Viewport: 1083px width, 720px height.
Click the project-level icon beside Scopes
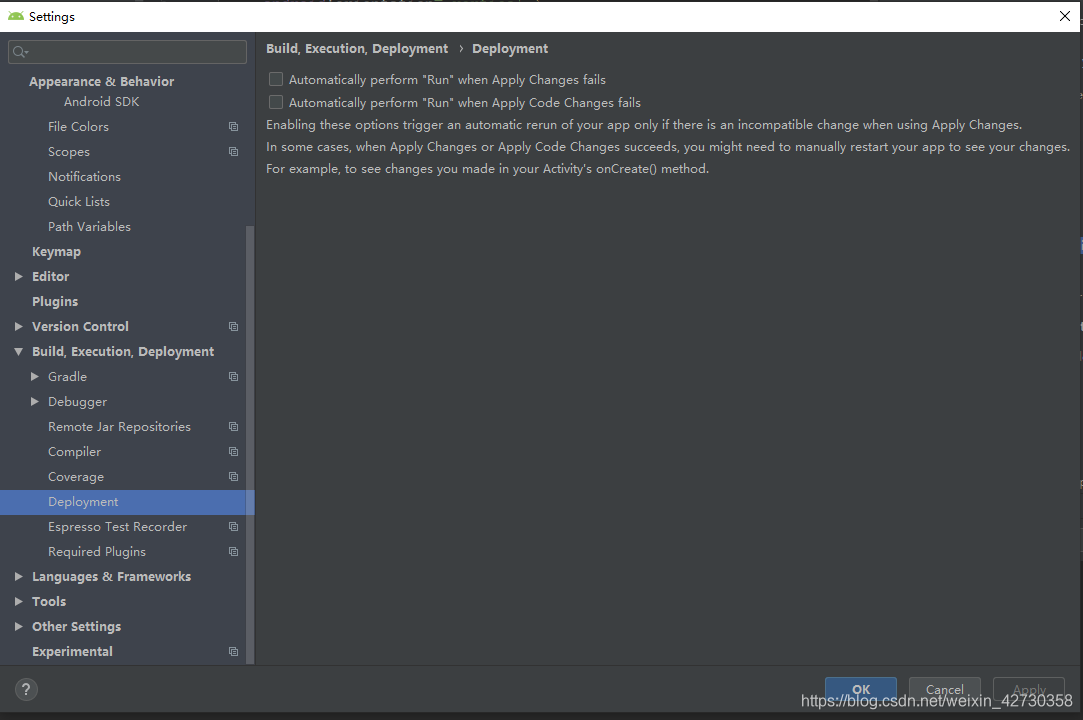pos(233,151)
